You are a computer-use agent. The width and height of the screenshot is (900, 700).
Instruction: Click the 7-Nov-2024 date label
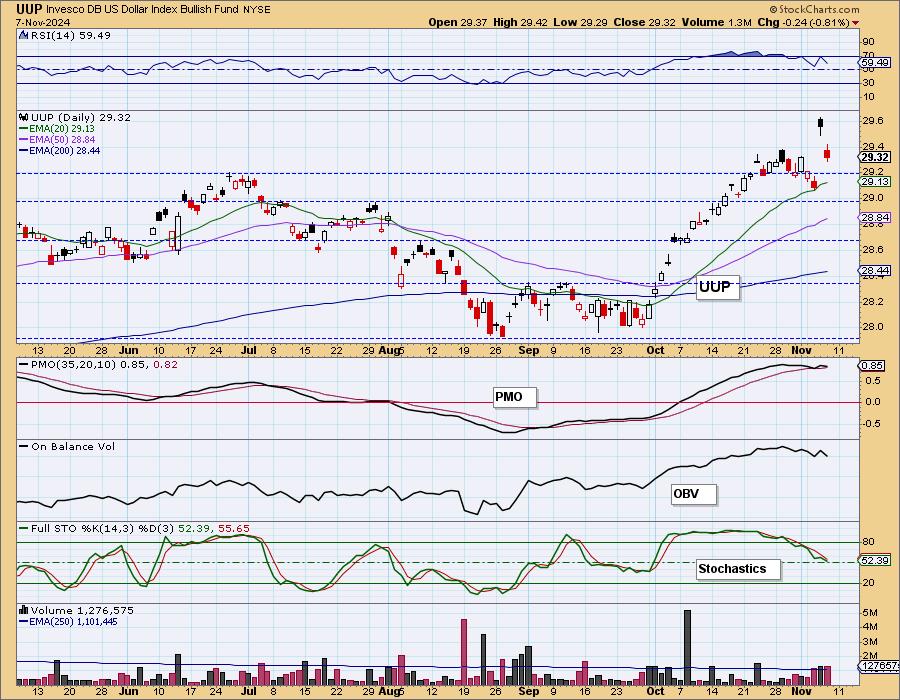[43, 22]
